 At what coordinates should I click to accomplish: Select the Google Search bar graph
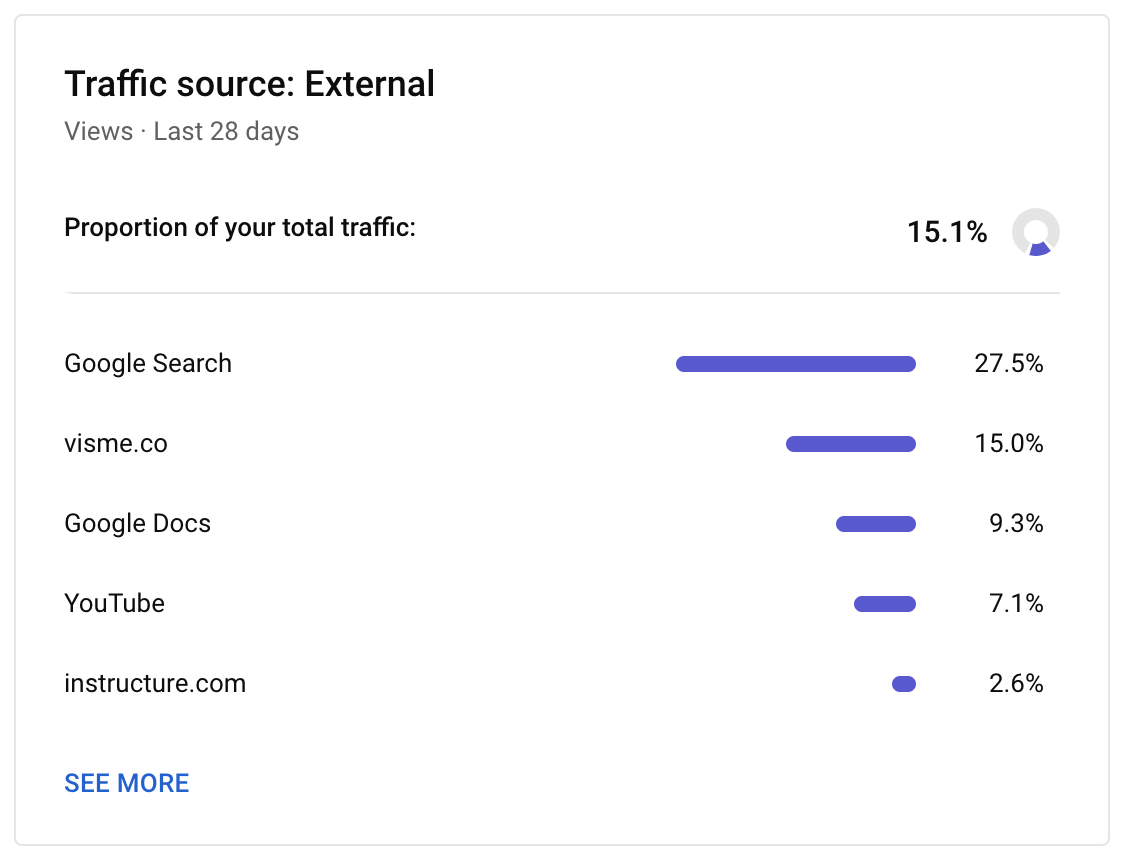(x=795, y=364)
